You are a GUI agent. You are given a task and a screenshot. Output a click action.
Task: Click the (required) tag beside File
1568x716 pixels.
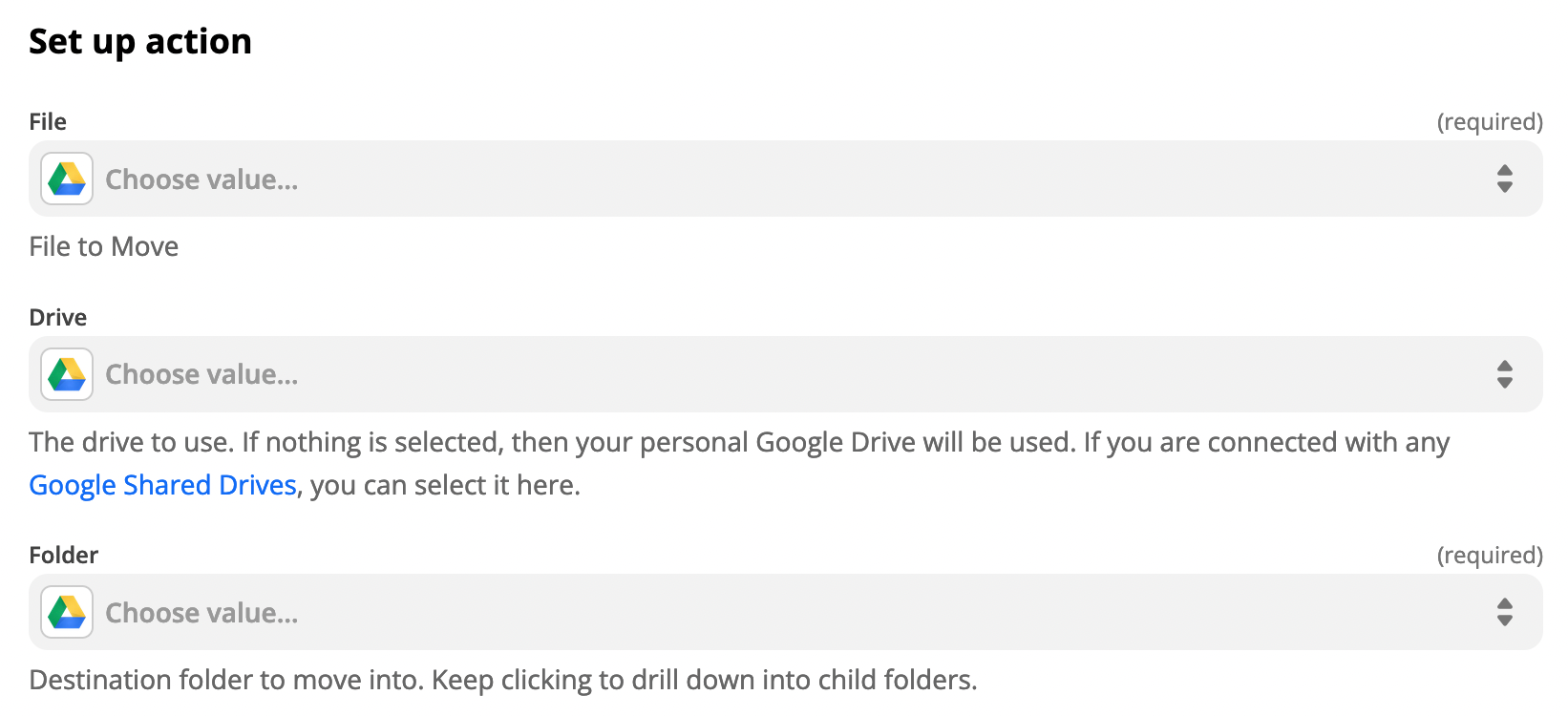coord(1490,122)
